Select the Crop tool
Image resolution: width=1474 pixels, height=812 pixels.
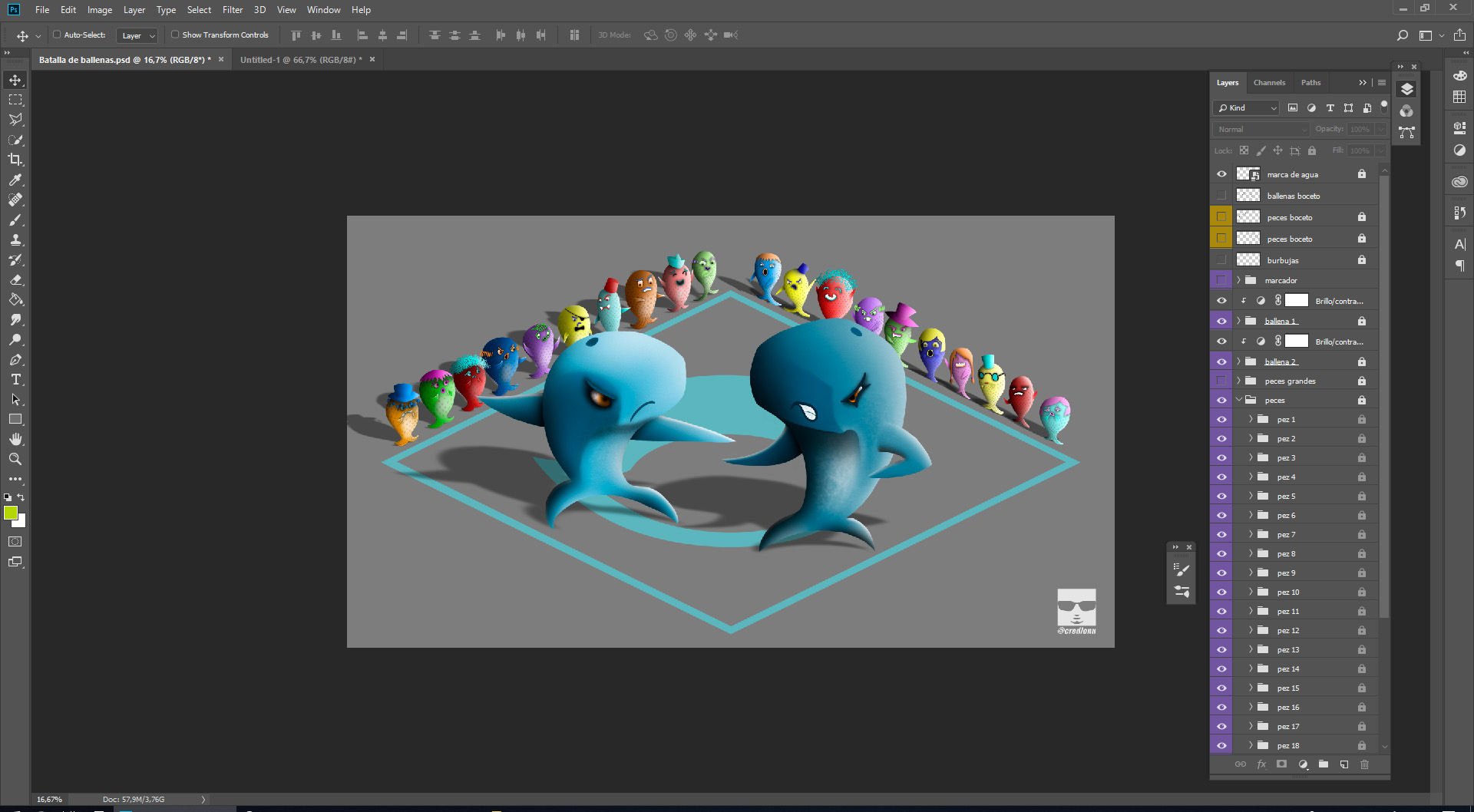[x=15, y=160]
